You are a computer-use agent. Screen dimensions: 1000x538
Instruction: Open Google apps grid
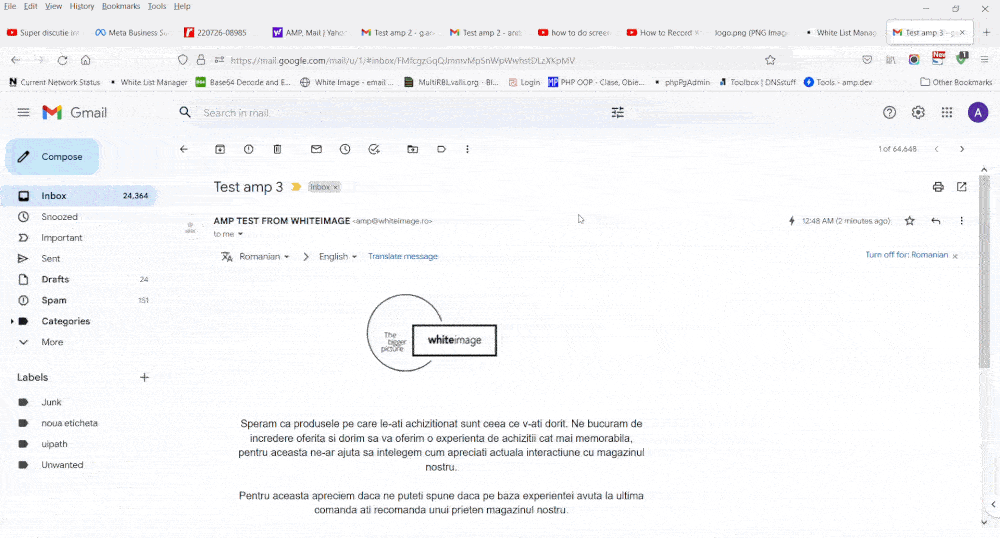[x=947, y=113]
